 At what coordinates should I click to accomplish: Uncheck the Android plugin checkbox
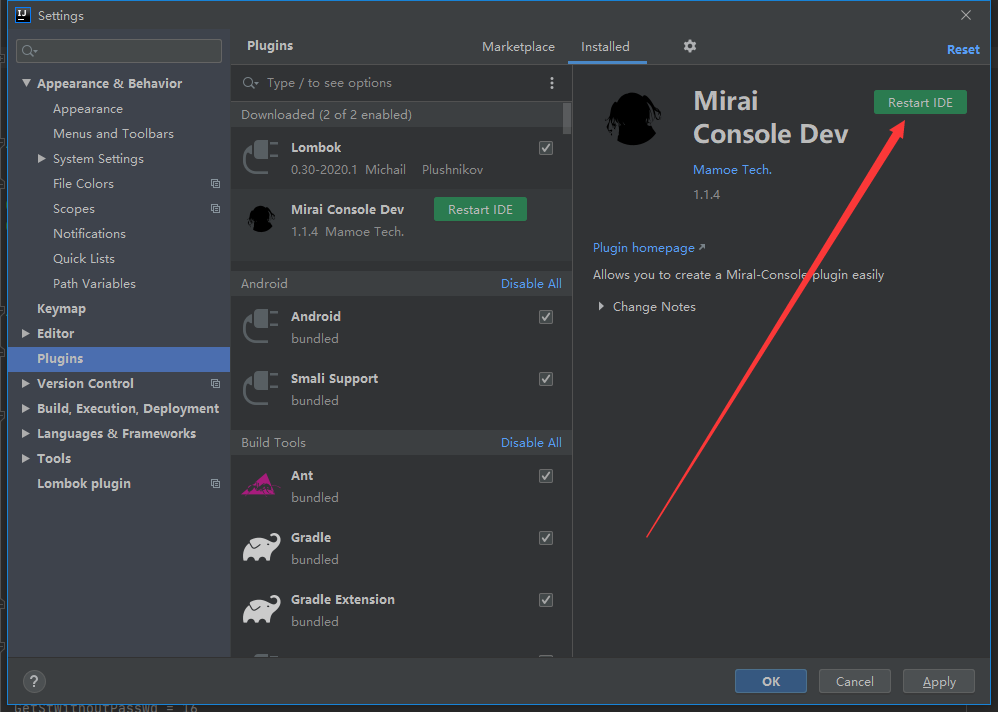[546, 317]
